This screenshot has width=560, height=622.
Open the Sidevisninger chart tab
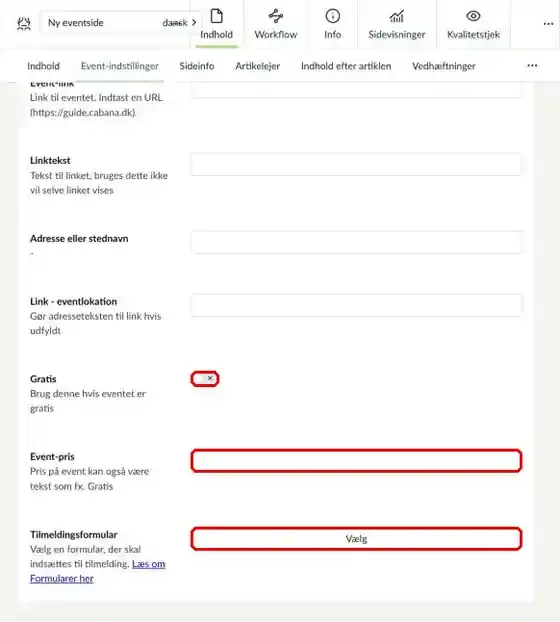(x=397, y=24)
